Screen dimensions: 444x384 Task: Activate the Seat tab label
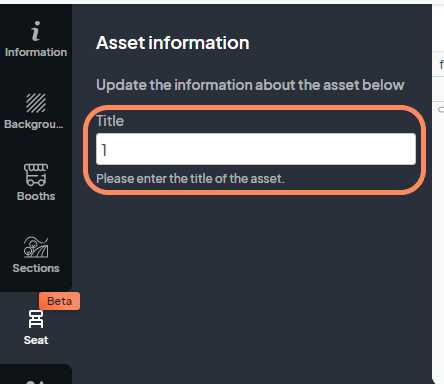(x=36, y=340)
